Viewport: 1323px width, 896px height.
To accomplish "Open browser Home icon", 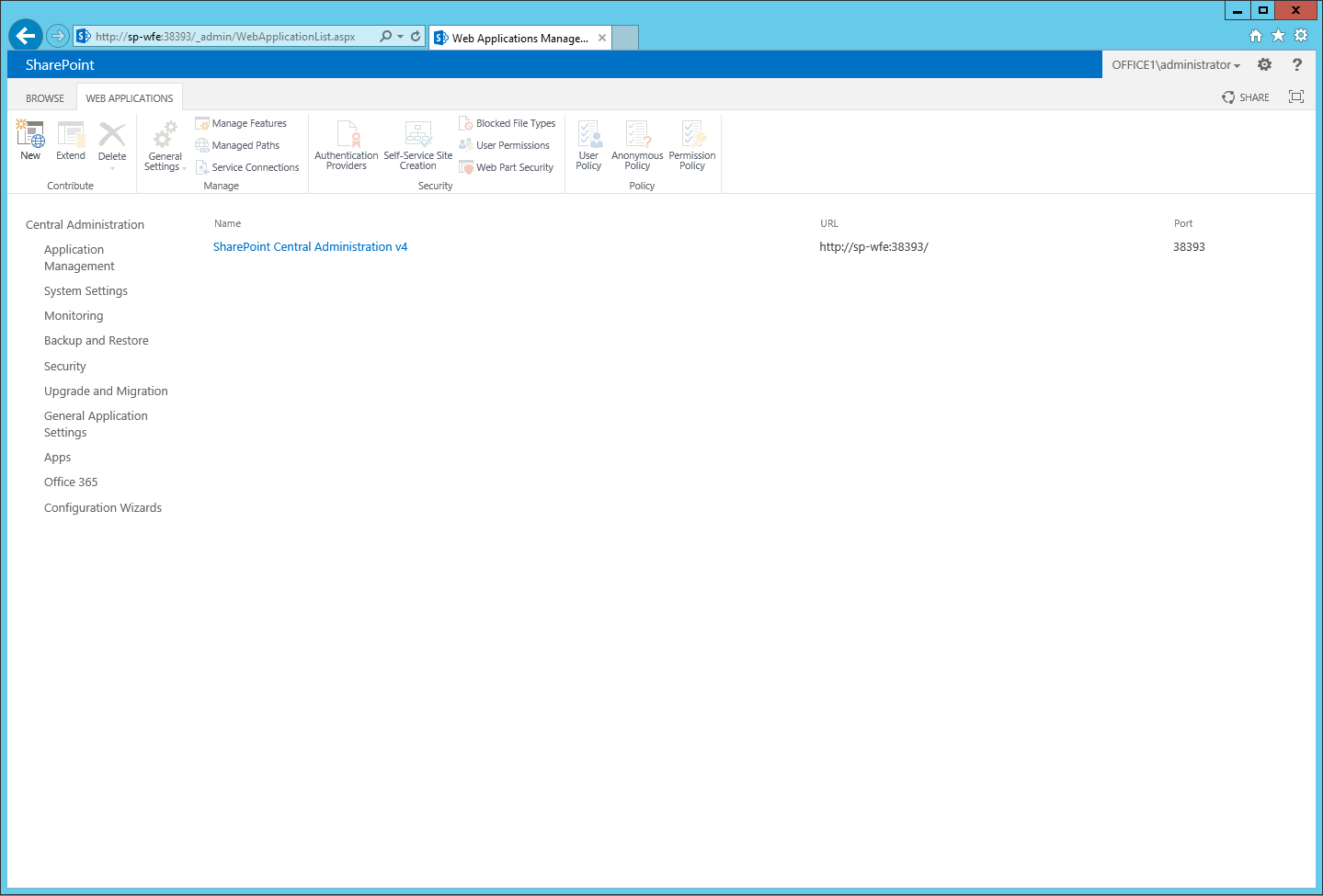I will click(x=1256, y=36).
